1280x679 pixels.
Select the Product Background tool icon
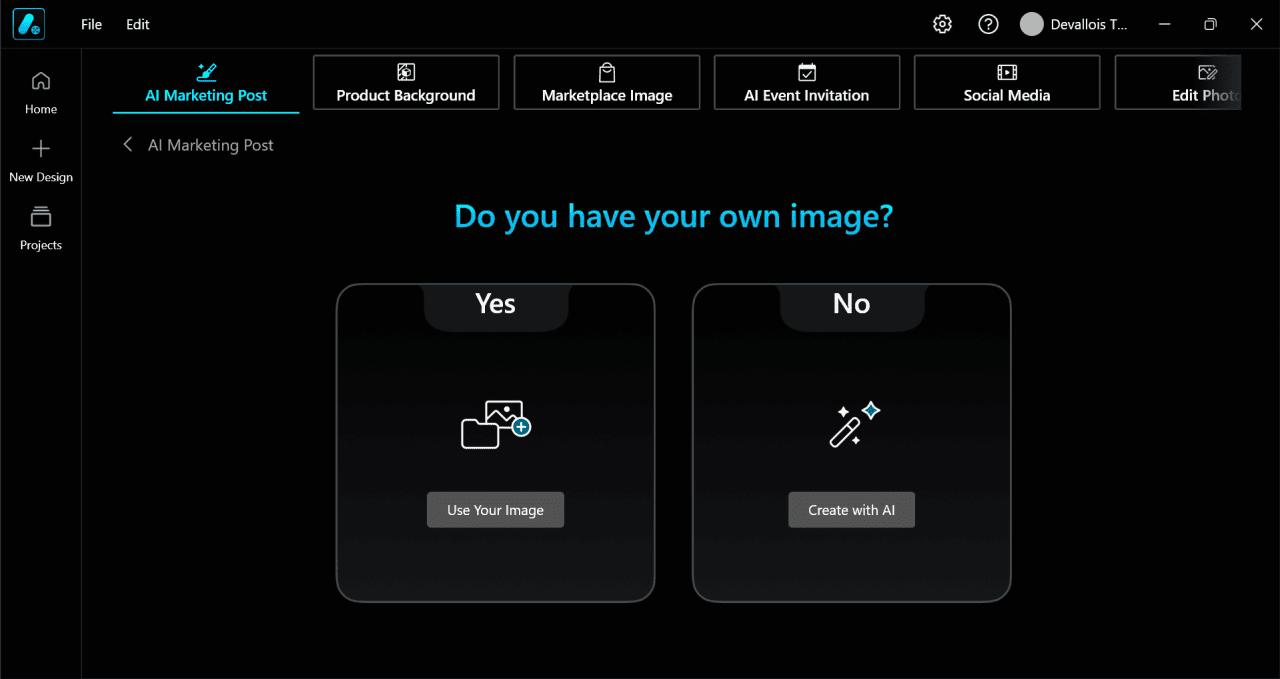(x=405, y=71)
